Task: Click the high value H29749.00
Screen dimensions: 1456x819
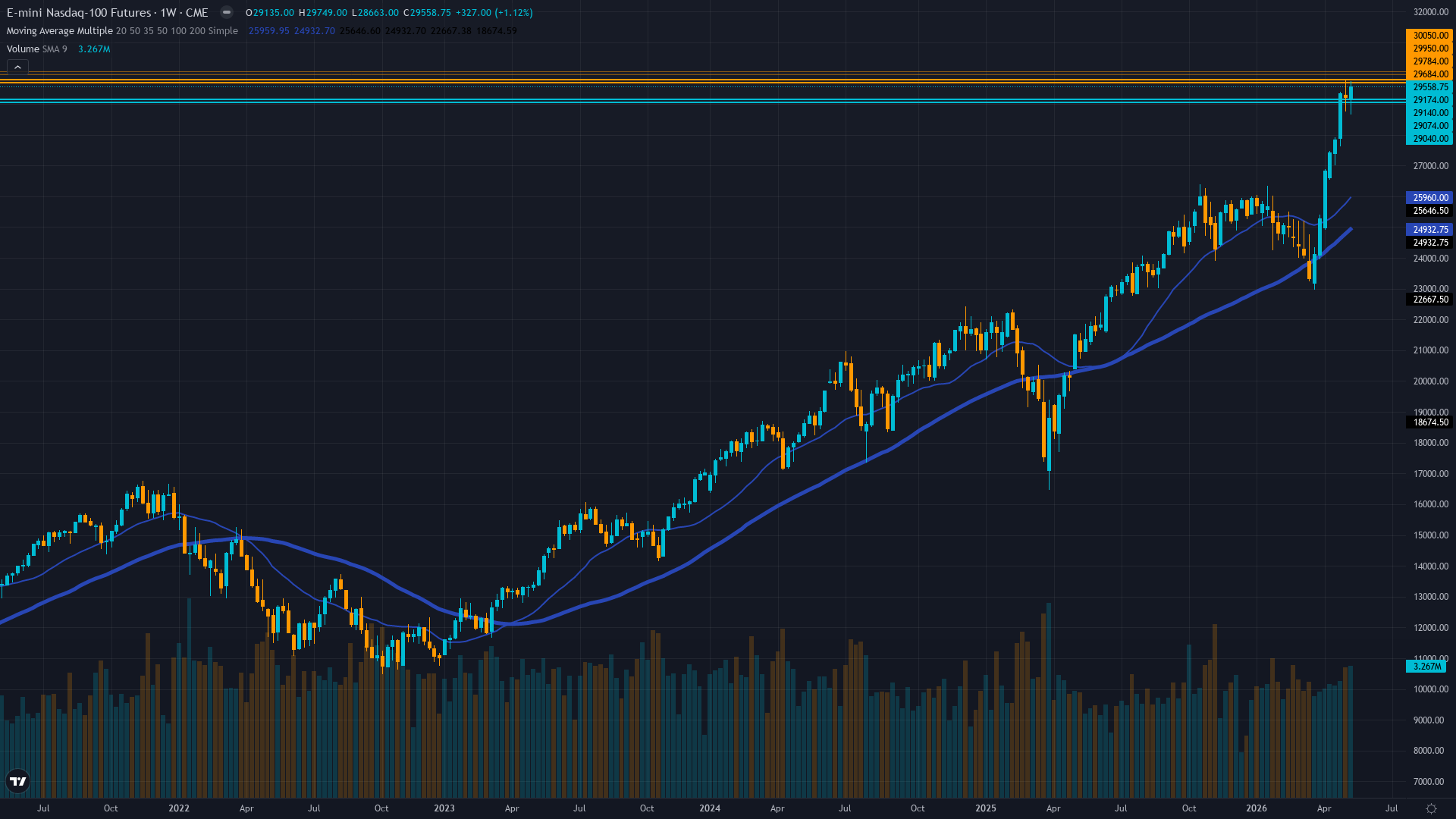Action: (322, 13)
